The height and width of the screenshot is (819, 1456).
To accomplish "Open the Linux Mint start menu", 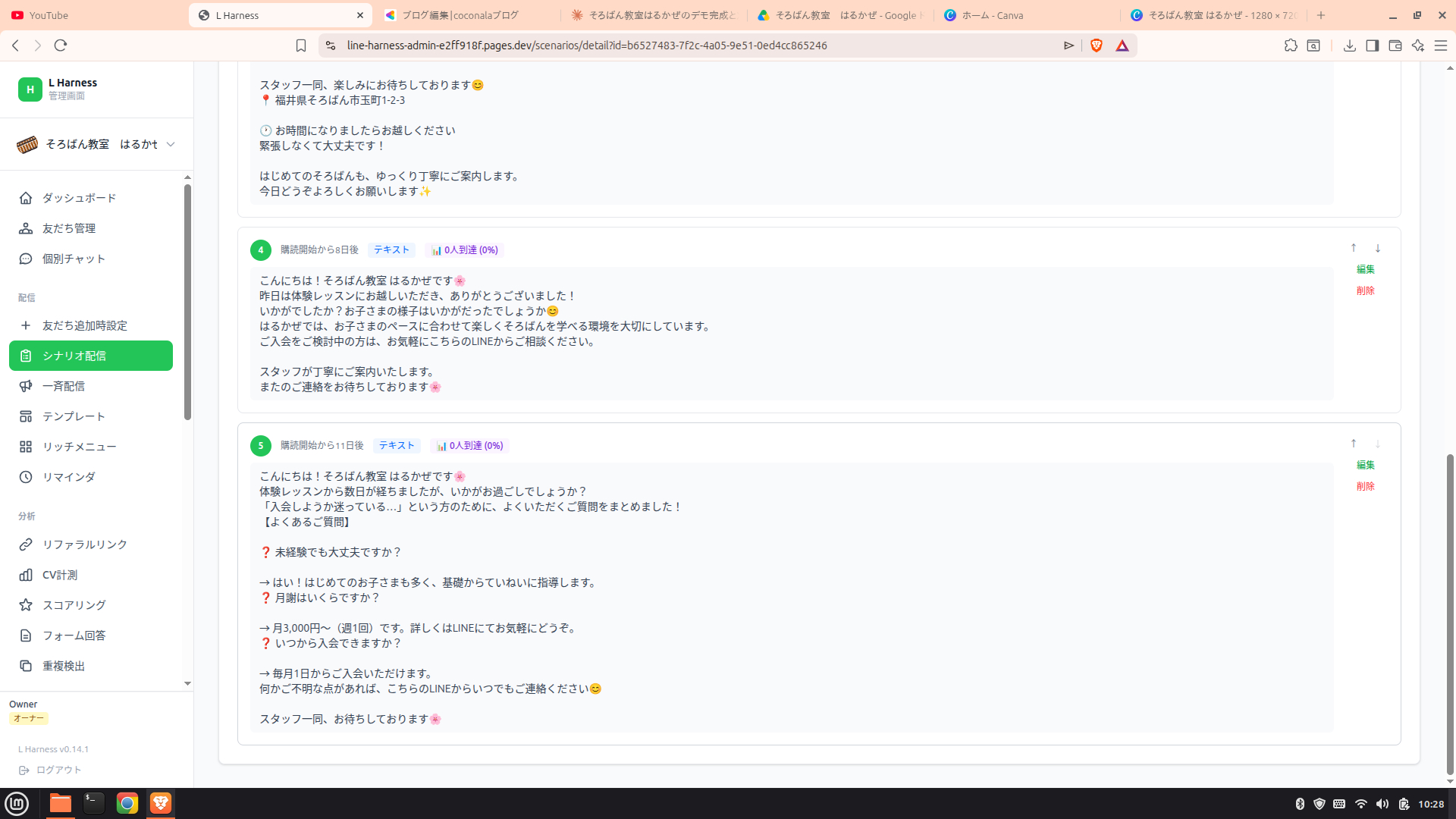I will [x=17, y=803].
